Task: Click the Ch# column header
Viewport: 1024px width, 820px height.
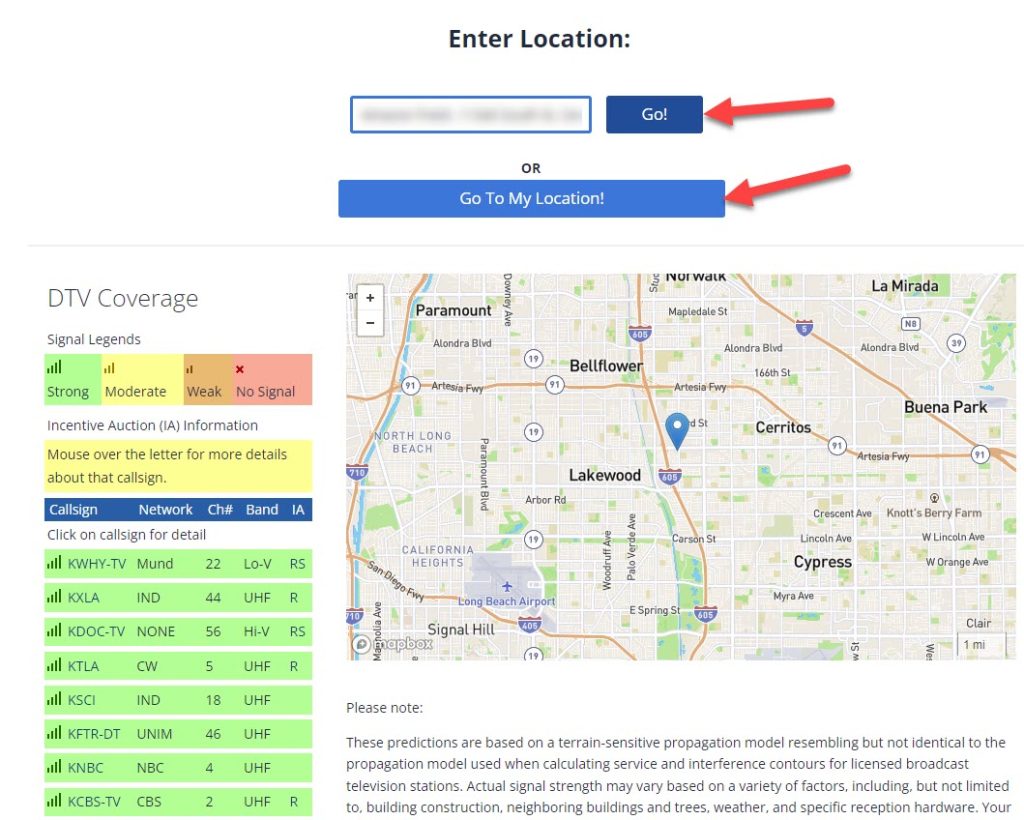Action: [220, 509]
